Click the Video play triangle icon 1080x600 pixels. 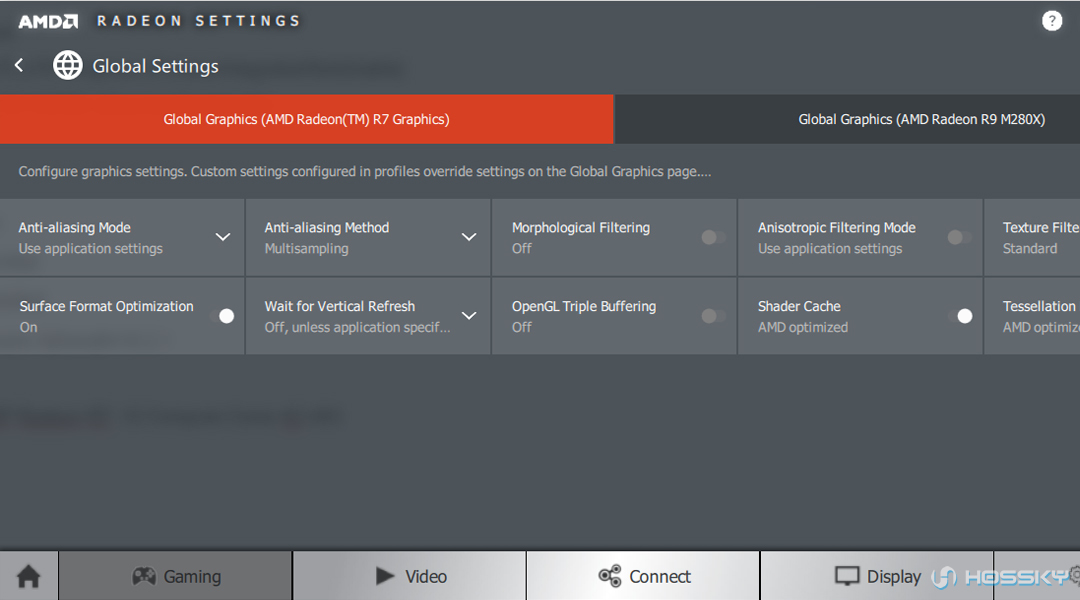[x=385, y=576]
